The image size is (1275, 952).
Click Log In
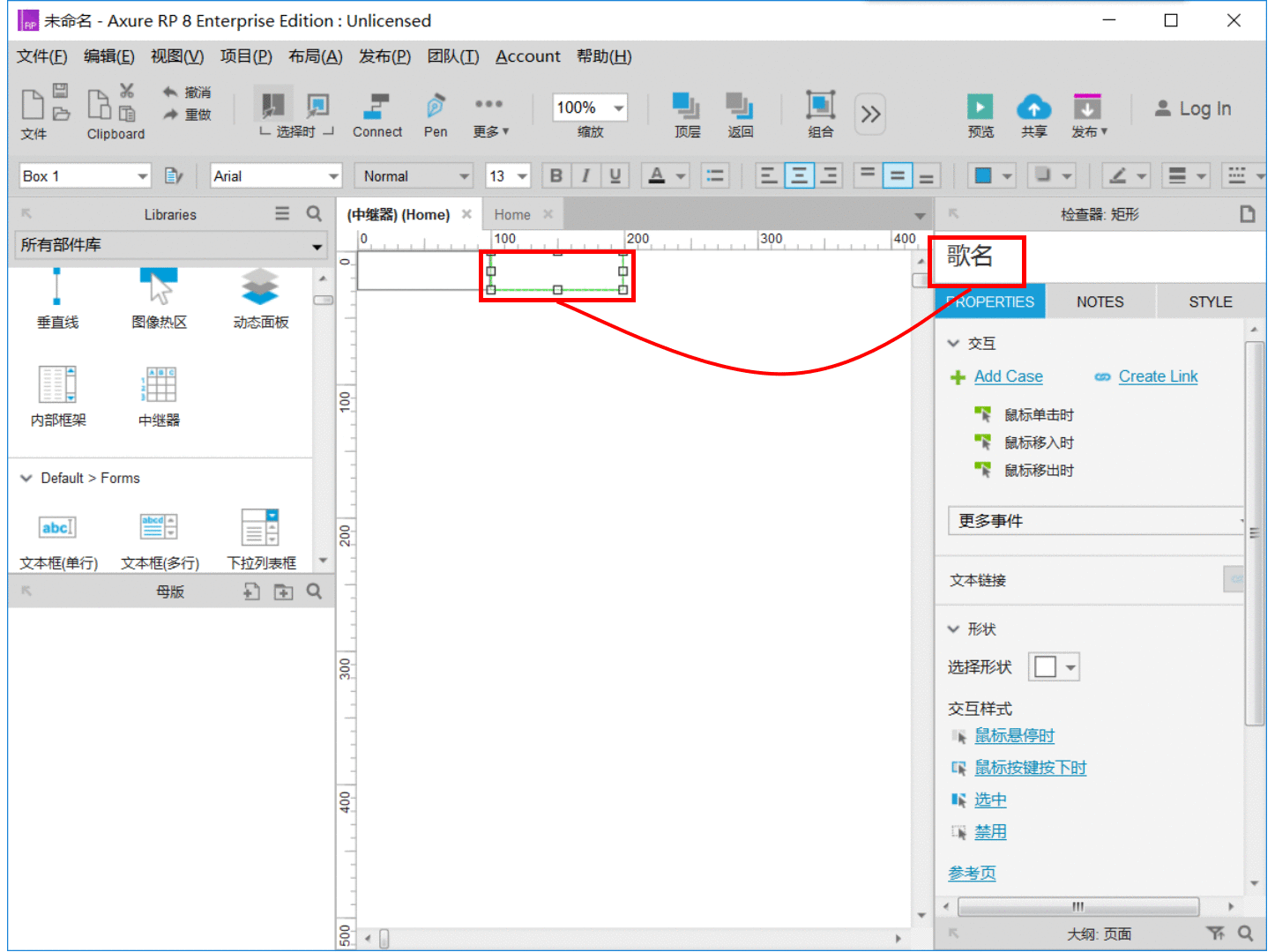(x=1192, y=108)
